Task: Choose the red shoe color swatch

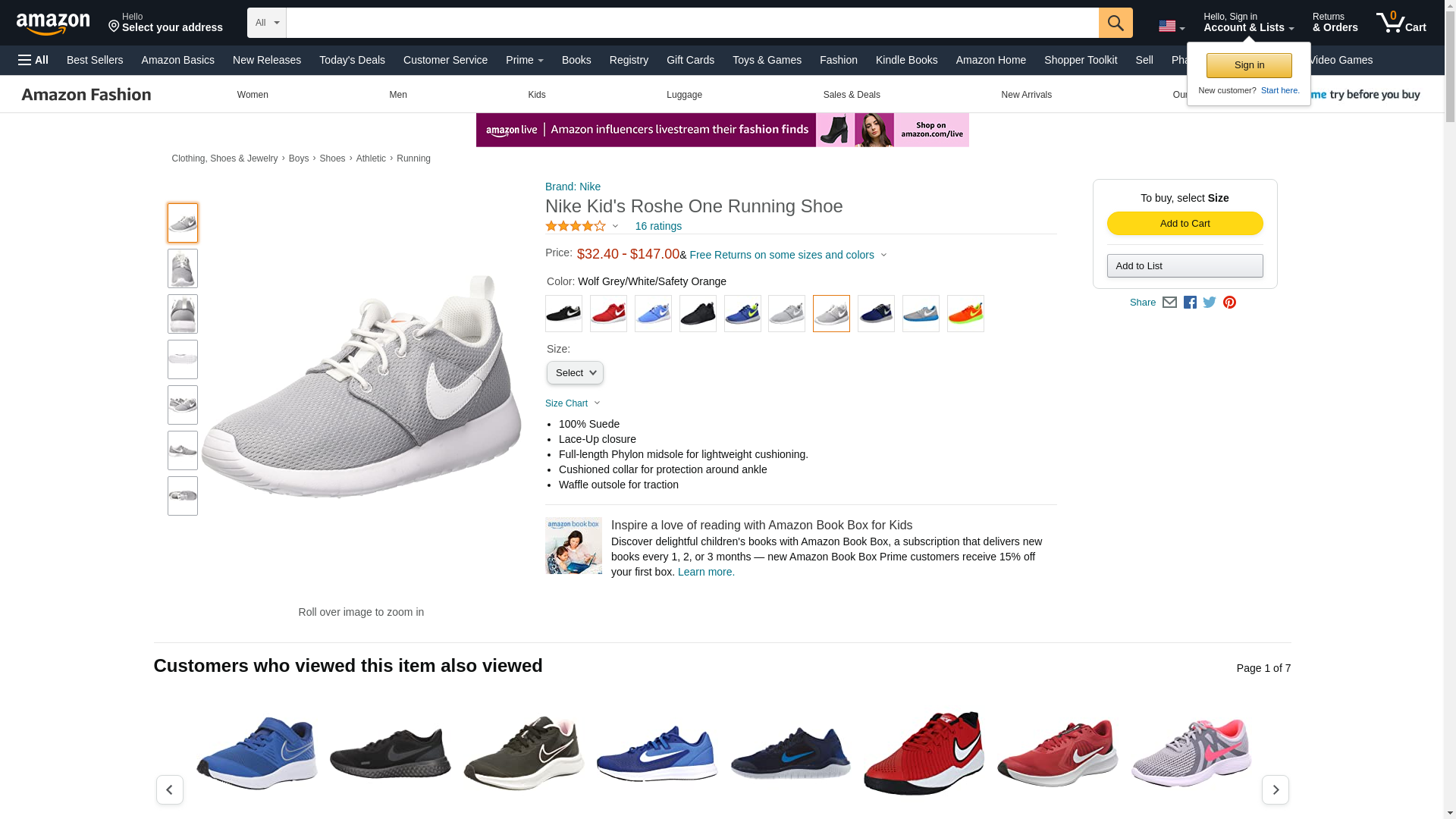Action: click(608, 313)
